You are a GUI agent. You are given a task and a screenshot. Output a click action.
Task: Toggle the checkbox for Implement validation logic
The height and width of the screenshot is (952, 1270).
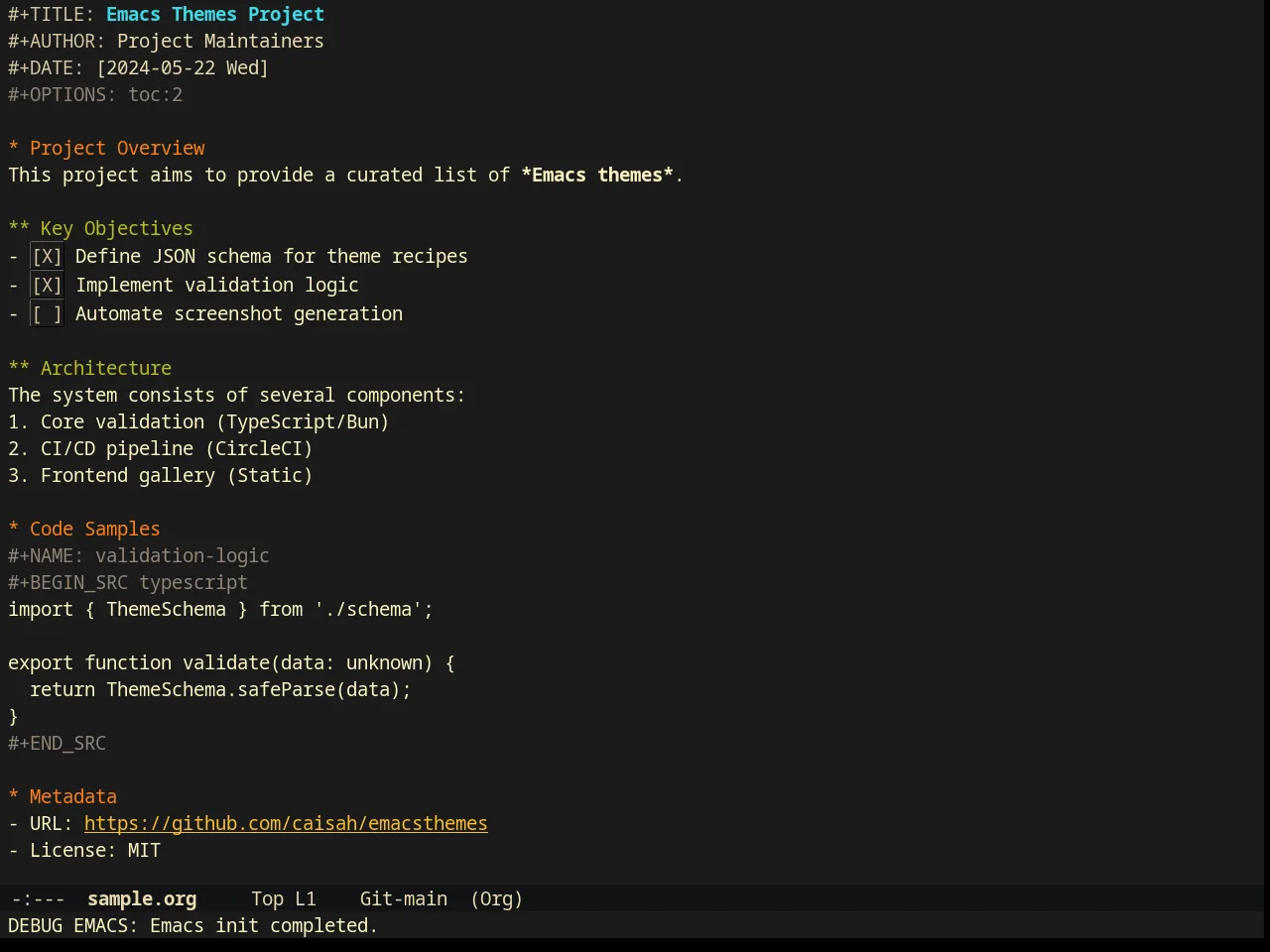[x=47, y=286]
